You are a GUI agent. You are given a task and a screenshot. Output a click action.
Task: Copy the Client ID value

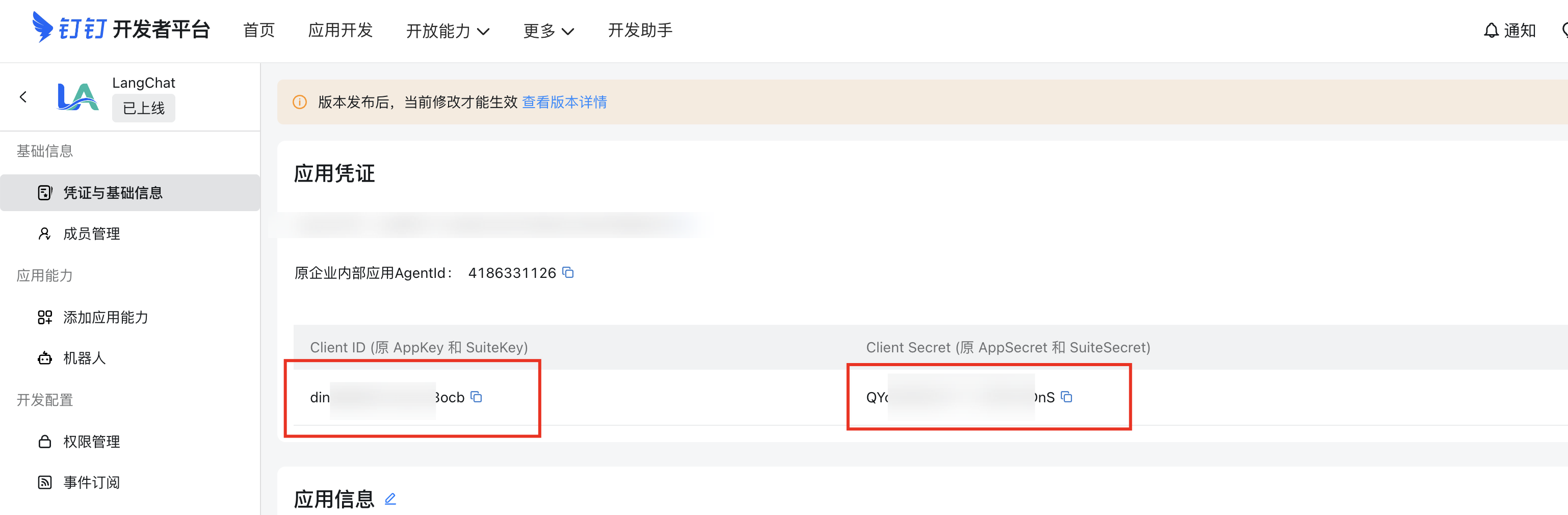pyautogui.click(x=477, y=397)
